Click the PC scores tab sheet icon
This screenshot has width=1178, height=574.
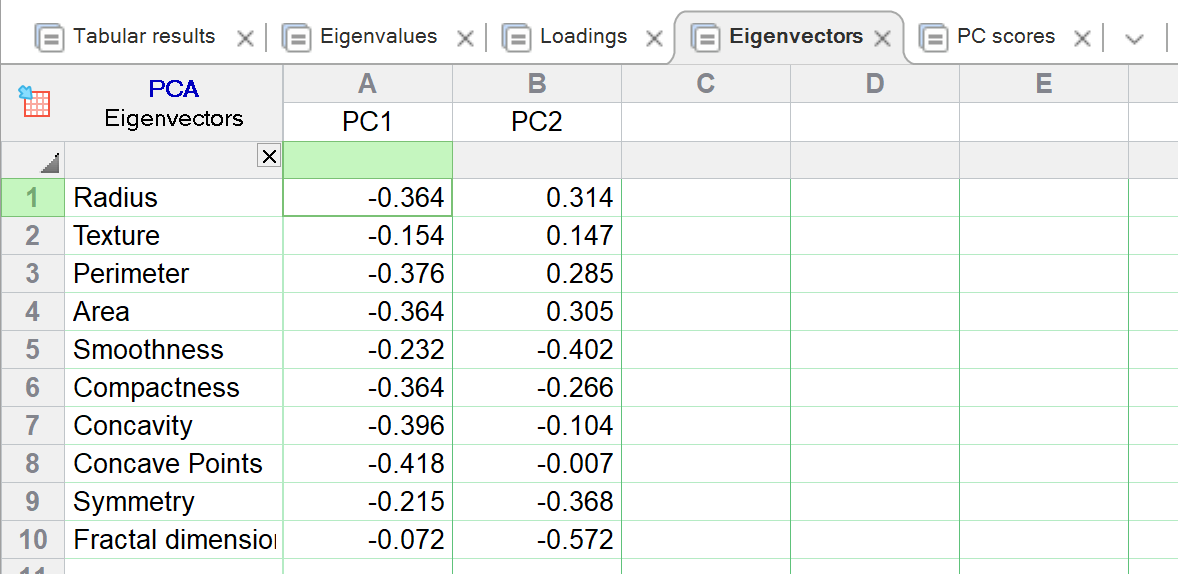pos(933,38)
